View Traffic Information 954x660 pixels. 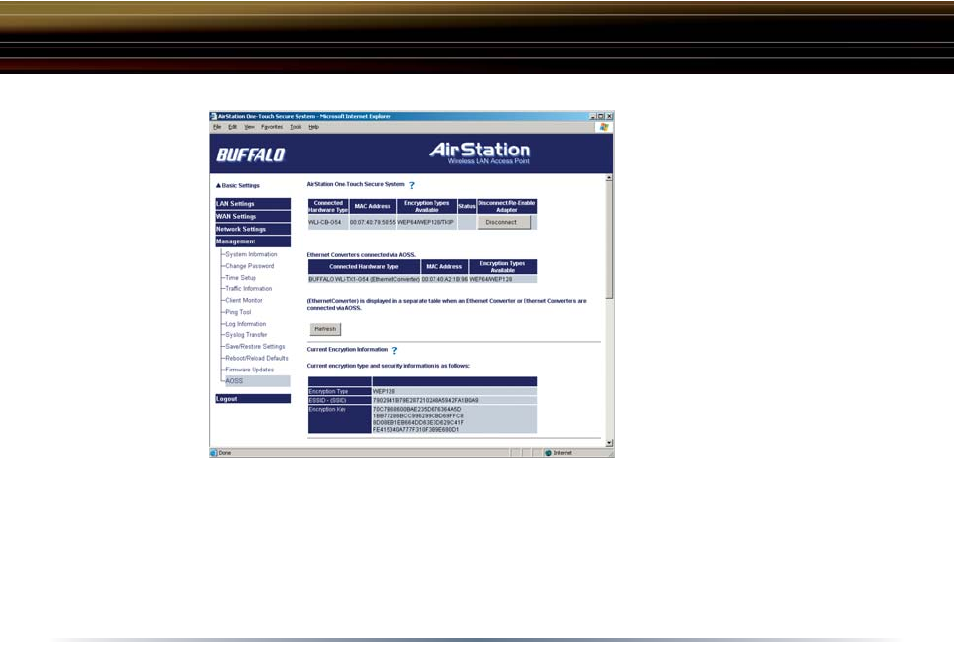[249, 289]
